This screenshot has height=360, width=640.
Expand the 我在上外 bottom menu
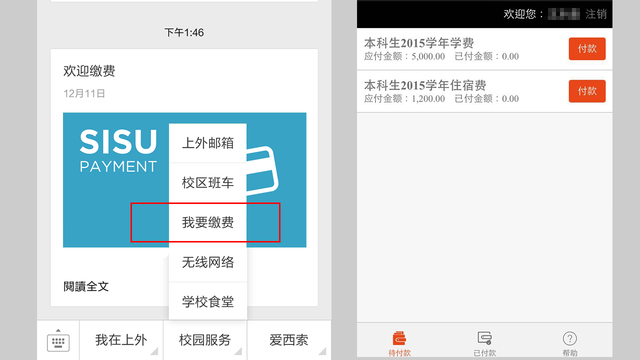click(121, 340)
